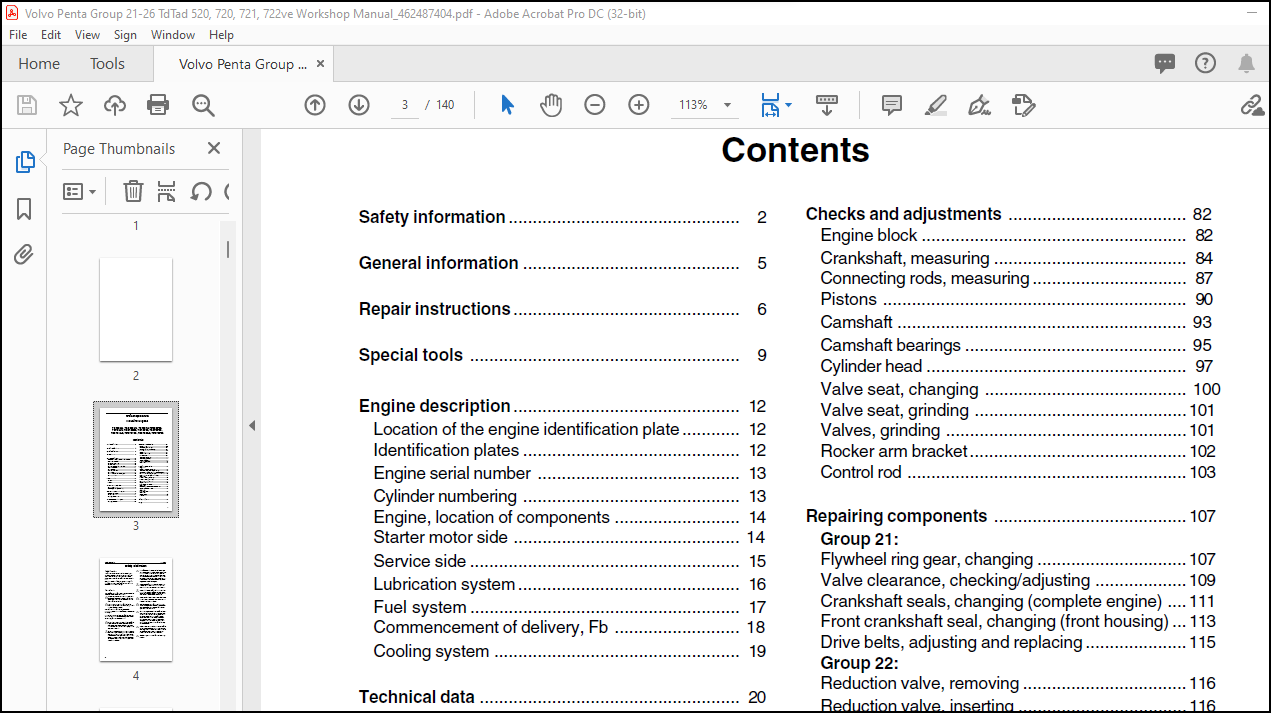Click the rotate pages counterclockwise icon
This screenshot has height=713, width=1271.
(x=201, y=191)
